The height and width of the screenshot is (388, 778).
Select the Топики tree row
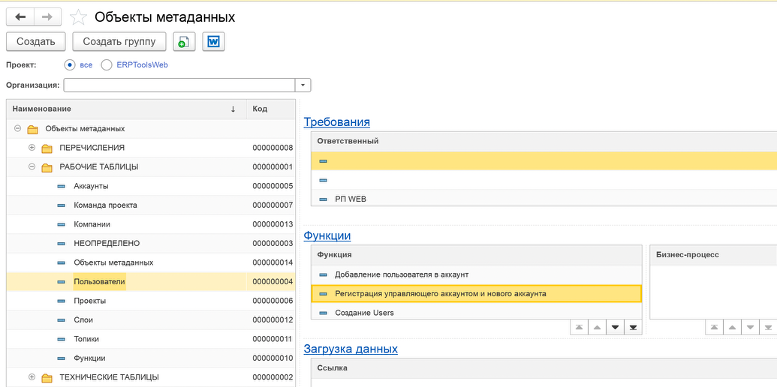[x=151, y=339]
